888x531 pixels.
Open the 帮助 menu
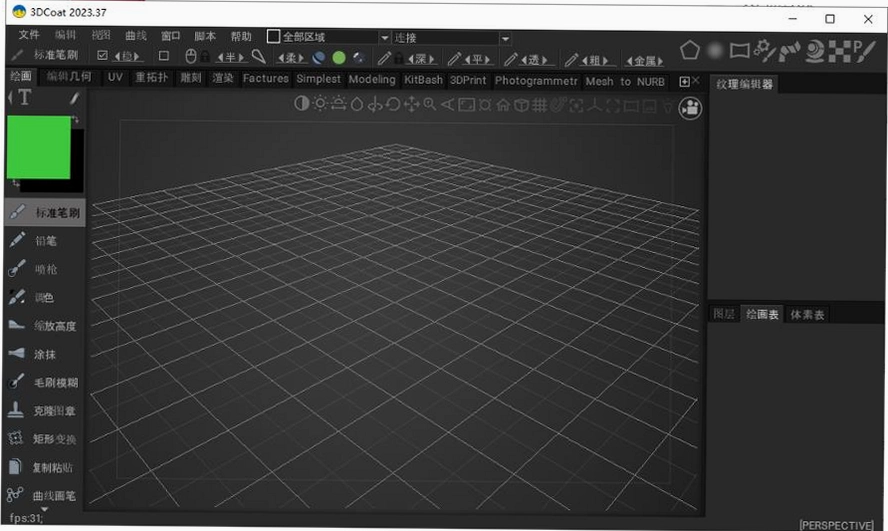tap(241, 36)
